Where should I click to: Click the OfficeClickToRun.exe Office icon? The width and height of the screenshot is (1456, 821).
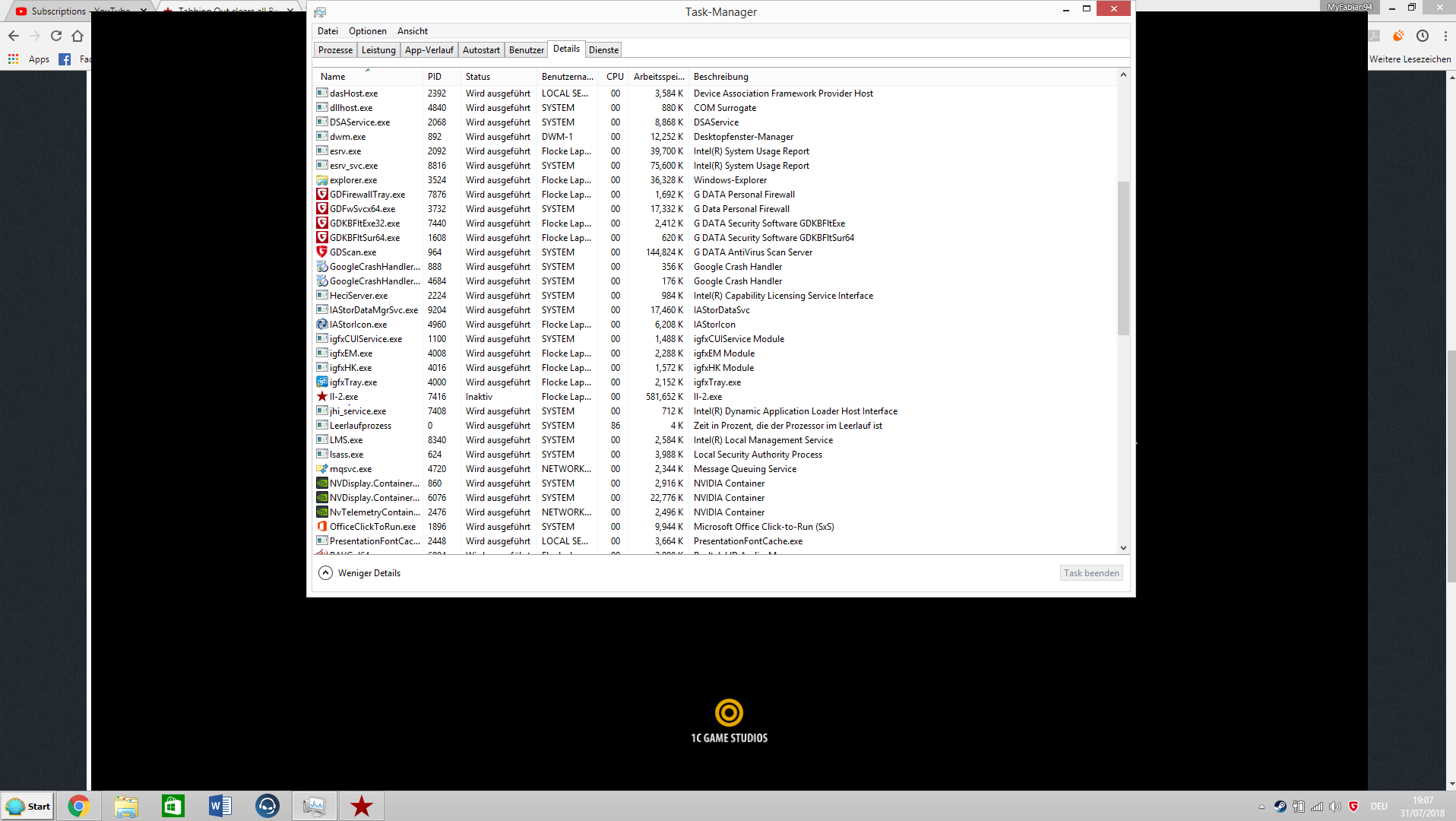pyautogui.click(x=322, y=527)
